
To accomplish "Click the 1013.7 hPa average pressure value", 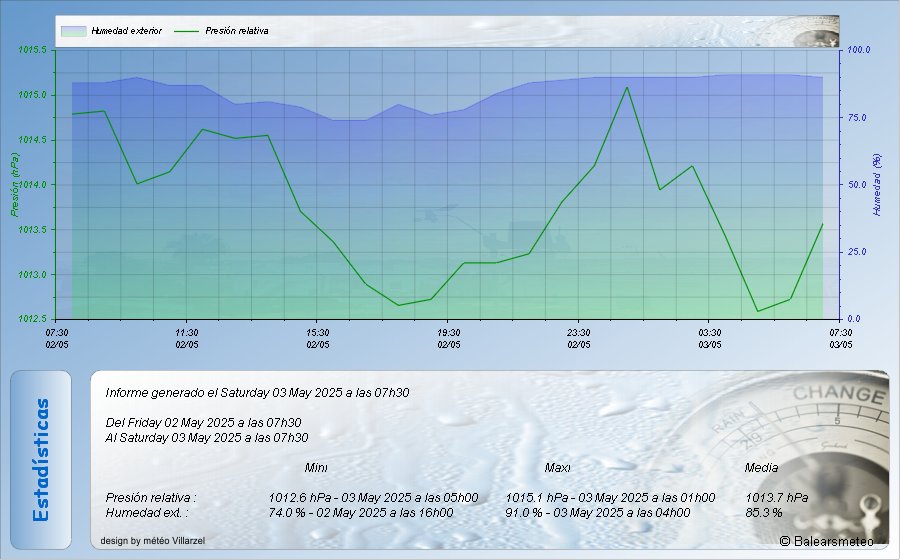I will point(777,497).
